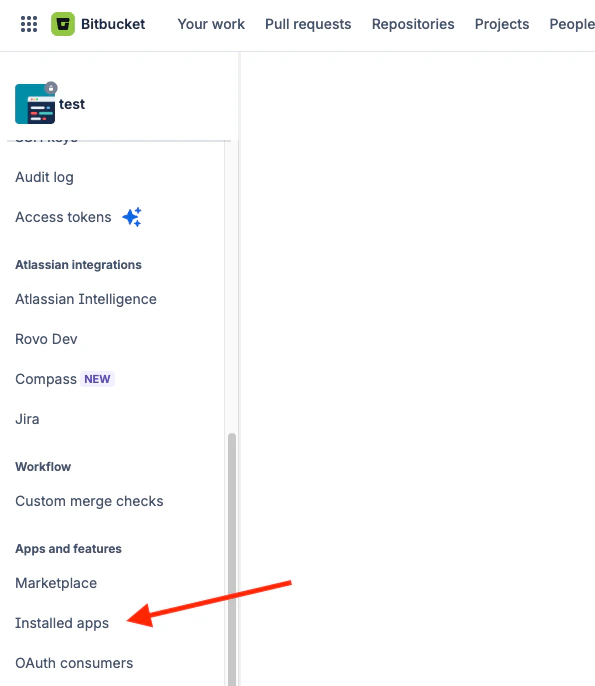Click the Atlassian integrations section heading
The width and height of the screenshot is (595, 686).
(78, 265)
